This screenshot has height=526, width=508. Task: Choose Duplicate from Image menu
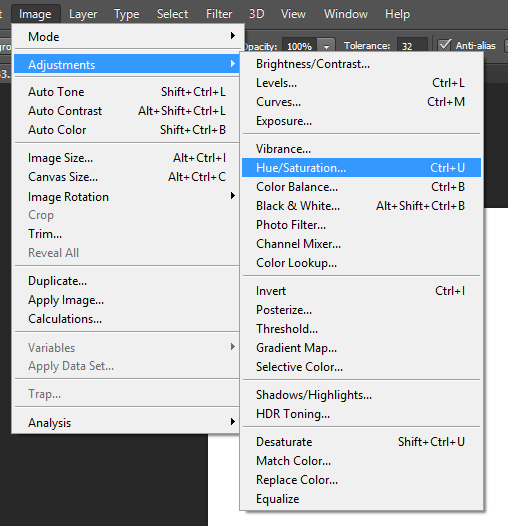[x=126, y=281]
